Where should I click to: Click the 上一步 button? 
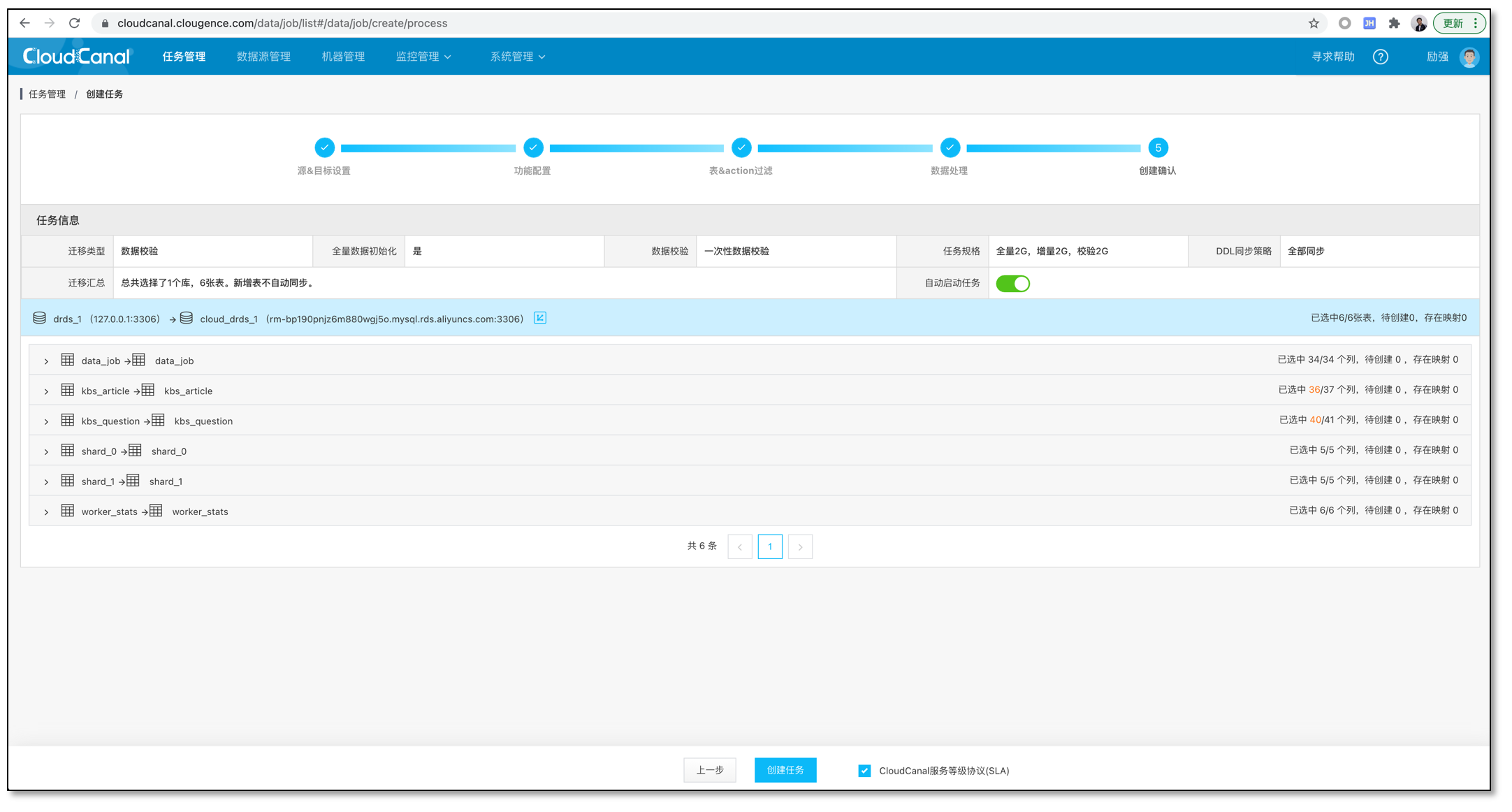(710, 770)
